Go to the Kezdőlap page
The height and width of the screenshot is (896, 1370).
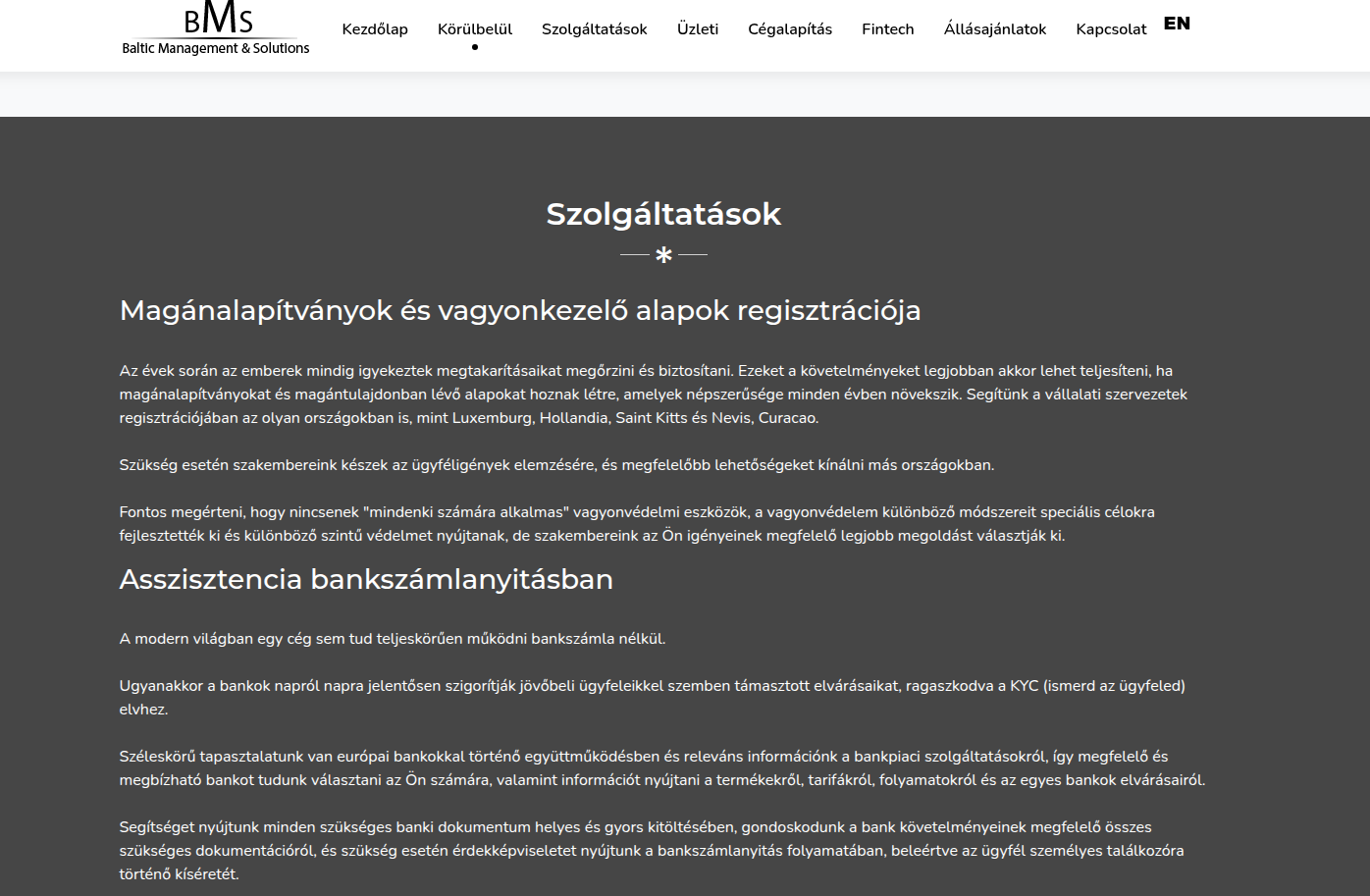[x=375, y=29]
